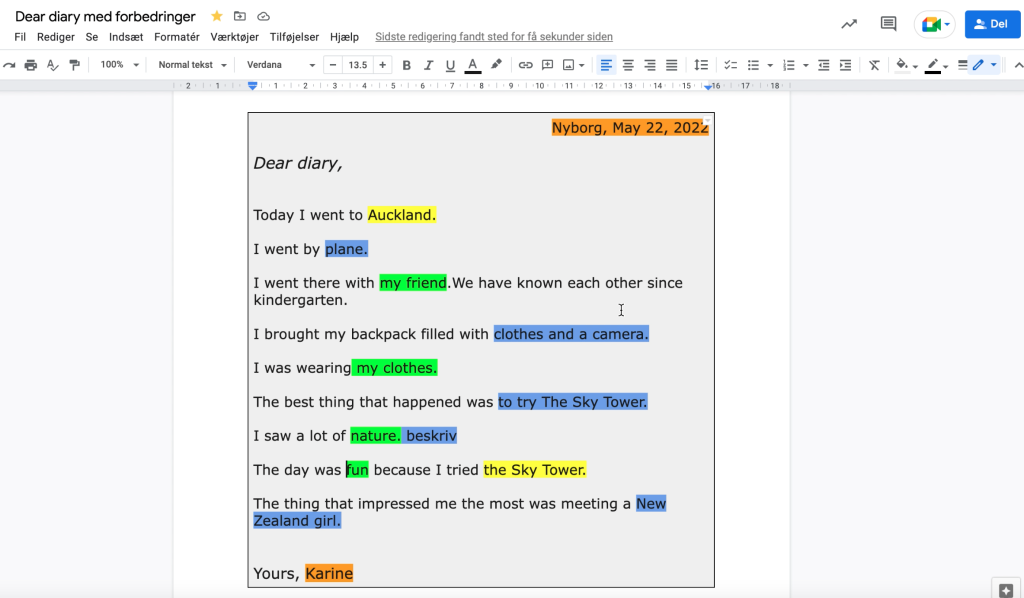The width and height of the screenshot is (1024, 598).
Task: Open the Formatér menu
Action: [x=177, y=37]
